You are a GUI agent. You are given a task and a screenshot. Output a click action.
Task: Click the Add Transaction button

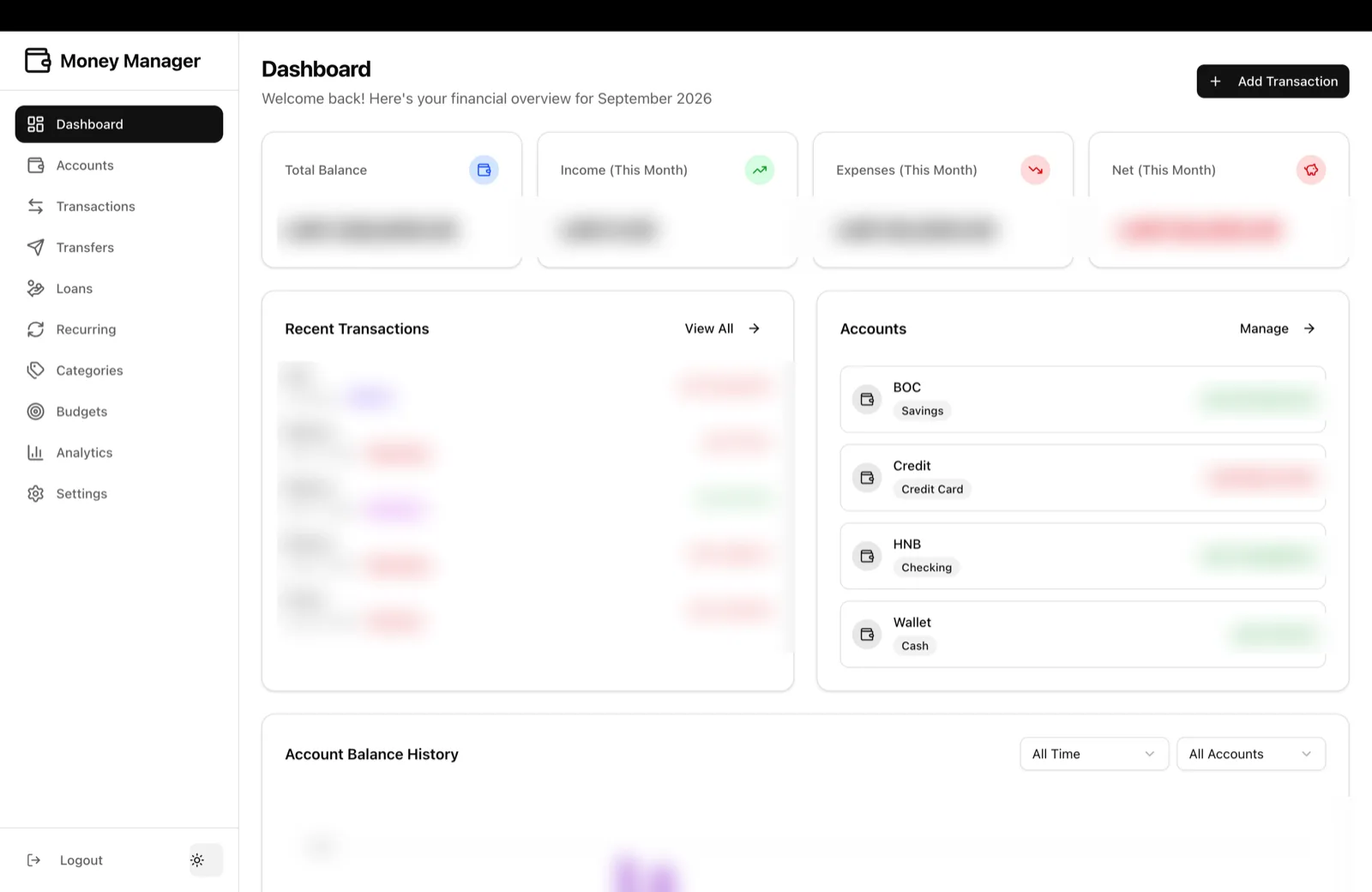[x=1273, y=81]
